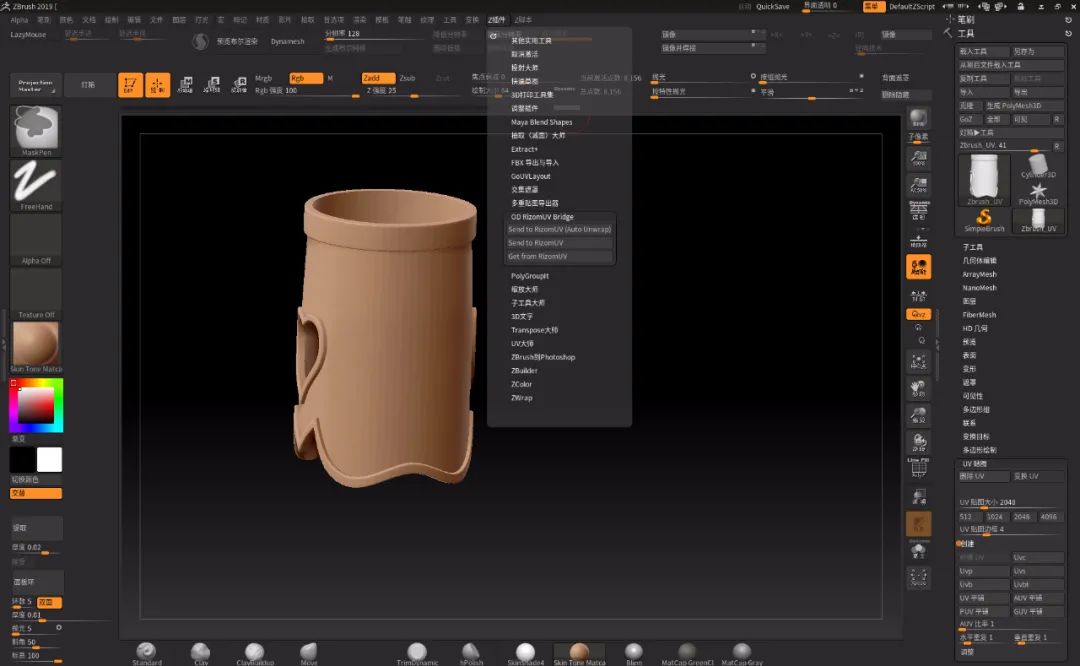Select the Clay brush at bottom shelf
The image size is (1080, 666).
(x=200, y=653)
